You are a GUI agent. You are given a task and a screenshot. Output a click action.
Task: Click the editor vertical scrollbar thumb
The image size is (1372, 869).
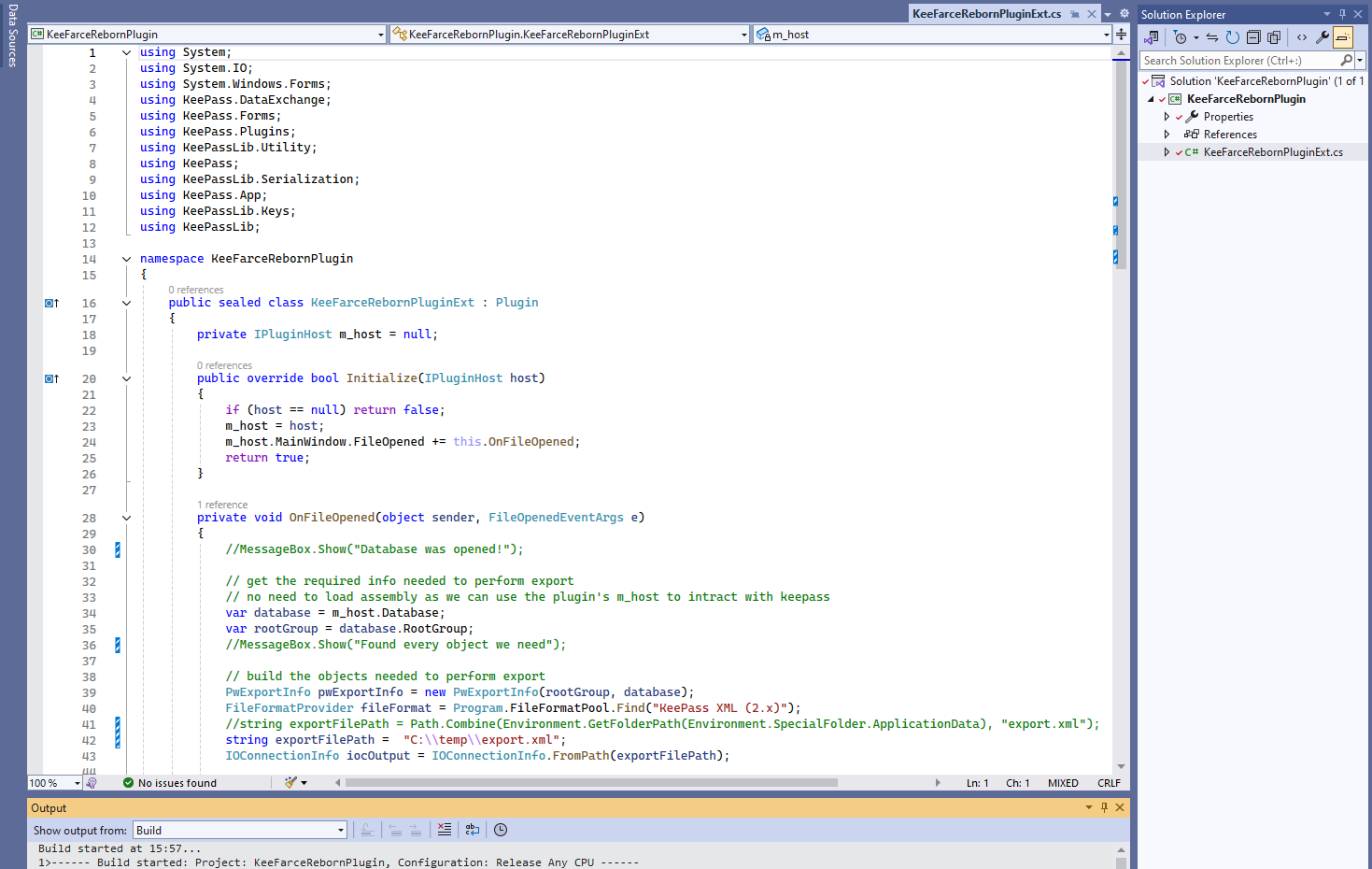[x=1121, y=164]
